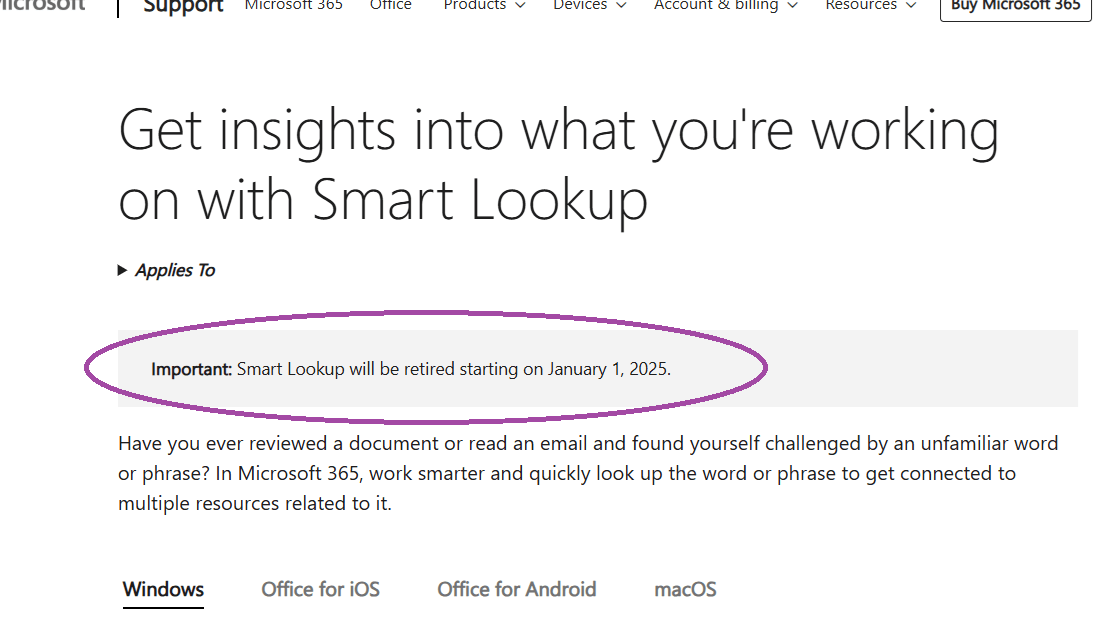Select the macOS tab

tap(685, 590)
